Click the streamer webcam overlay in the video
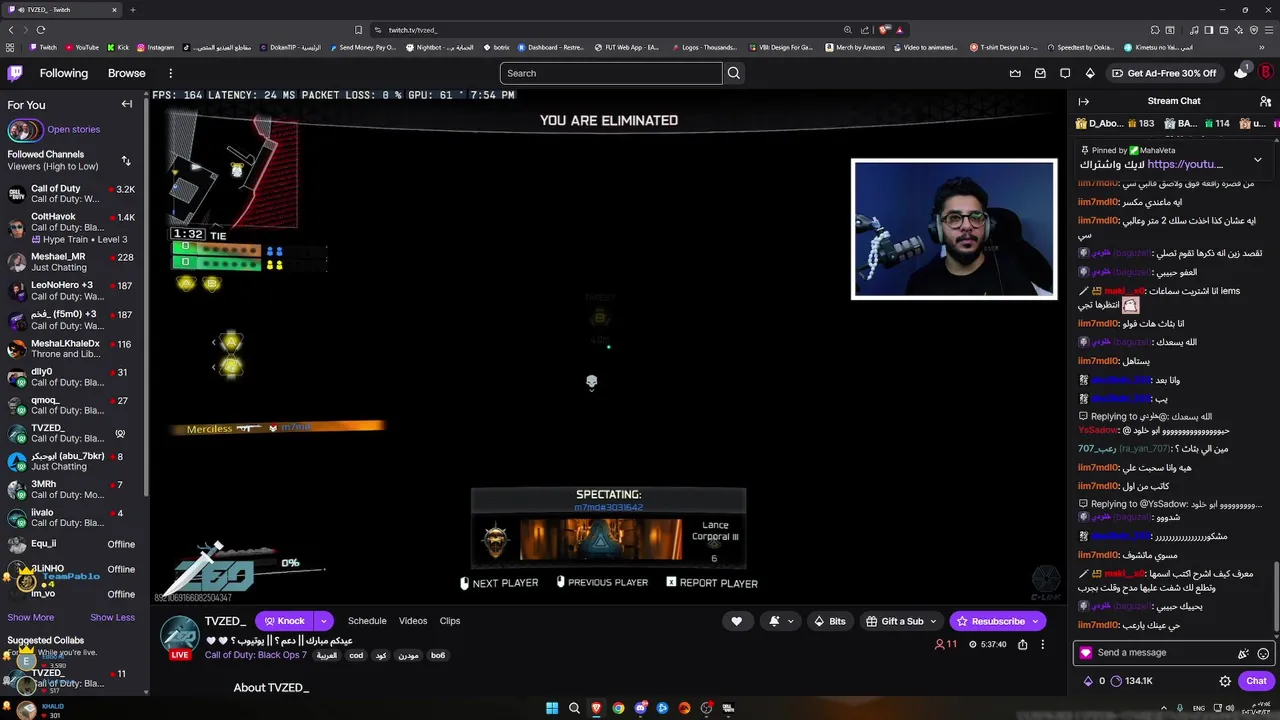This screenshot has width=1280, height=720. tap(954, 229)
